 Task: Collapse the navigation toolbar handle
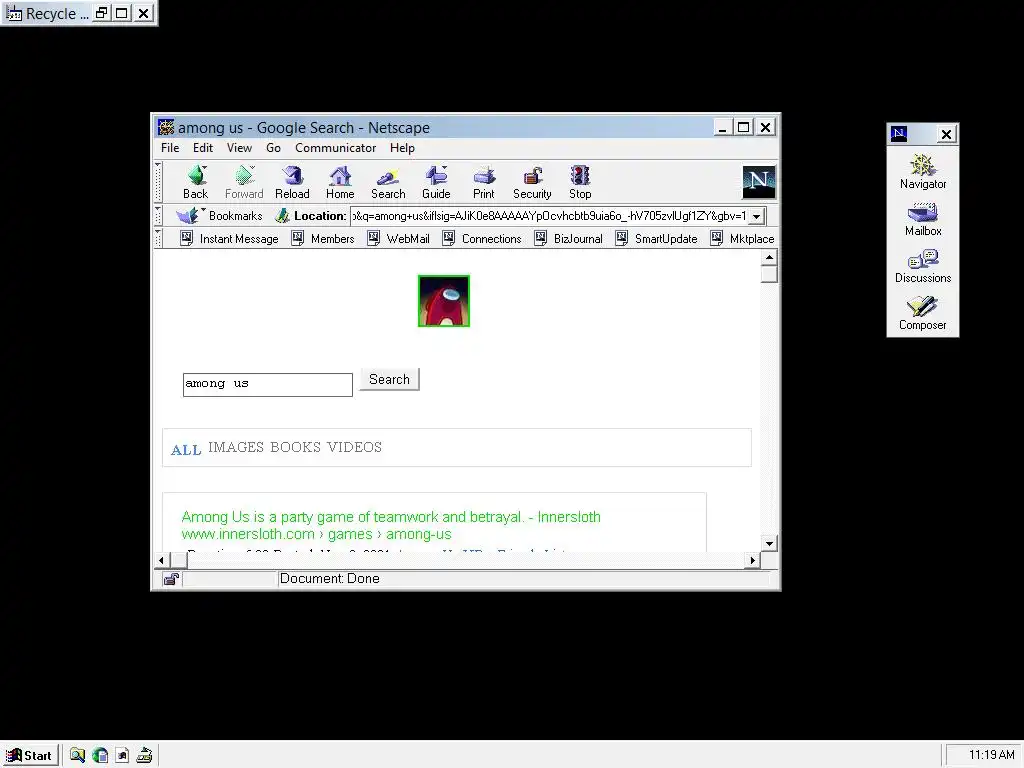pyautogui.click(x=158, y=182)
